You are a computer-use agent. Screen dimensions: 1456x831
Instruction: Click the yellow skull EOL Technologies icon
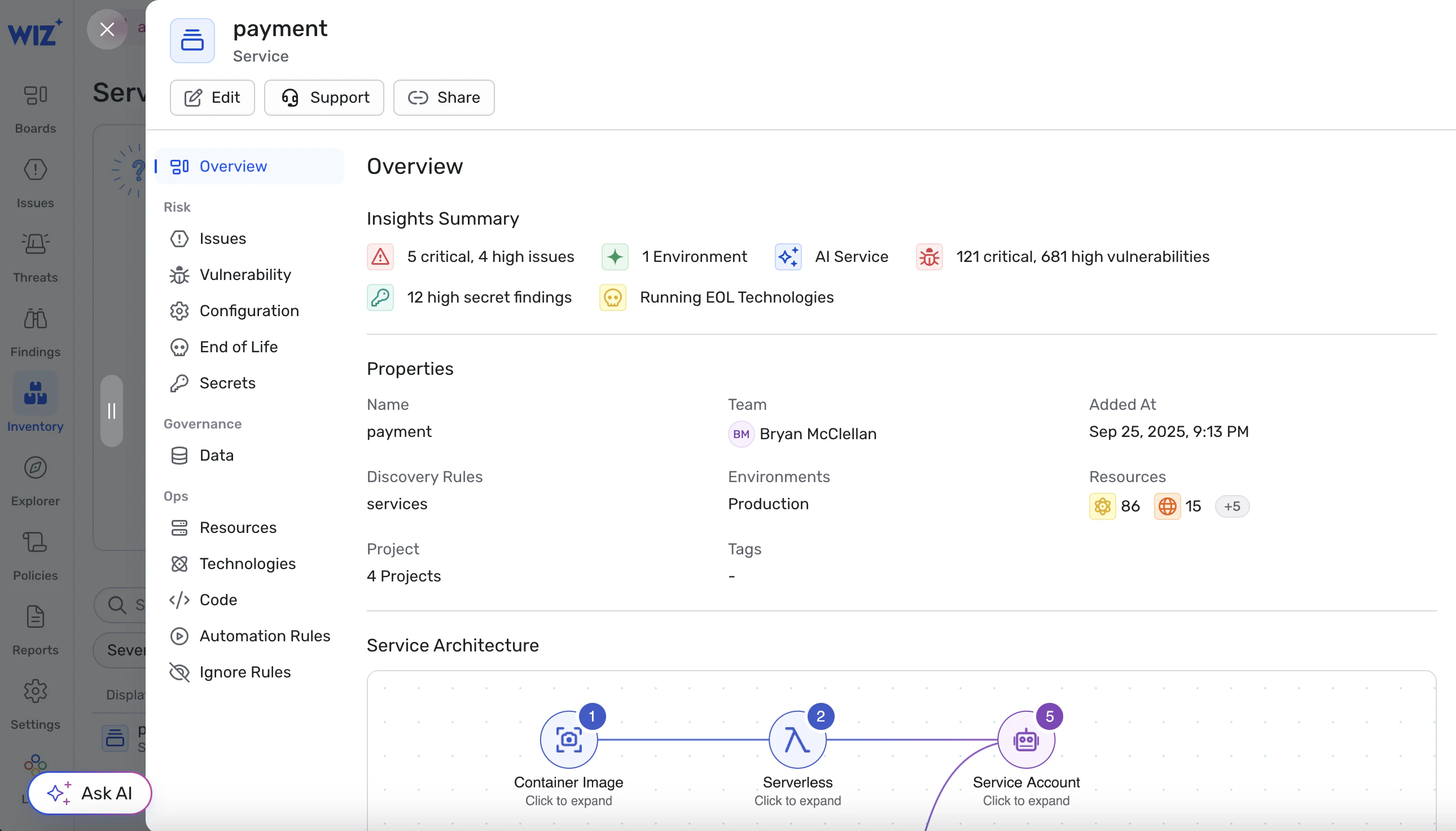tap(613, 298)
